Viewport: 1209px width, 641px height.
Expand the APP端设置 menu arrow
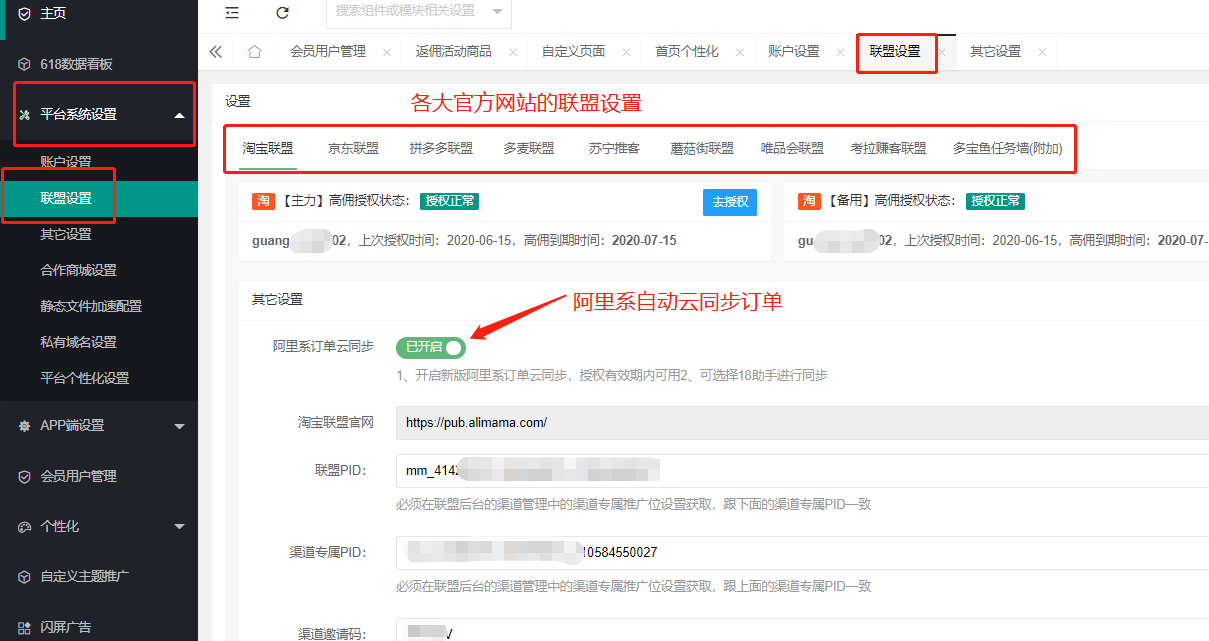click(x=180, y=426)
